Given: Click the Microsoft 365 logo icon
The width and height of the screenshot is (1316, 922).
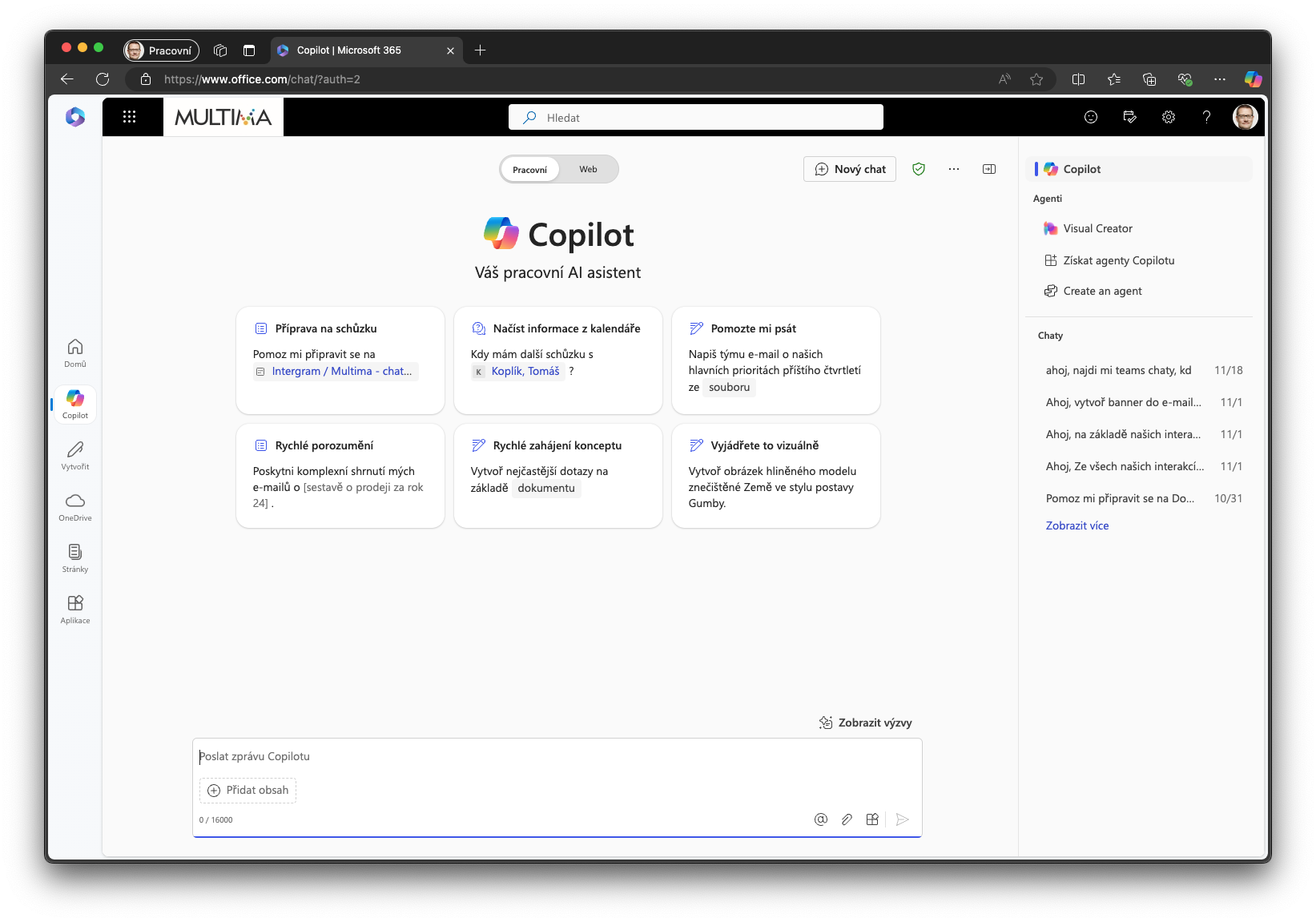Looking at the screenshot, I should point(75,117).
